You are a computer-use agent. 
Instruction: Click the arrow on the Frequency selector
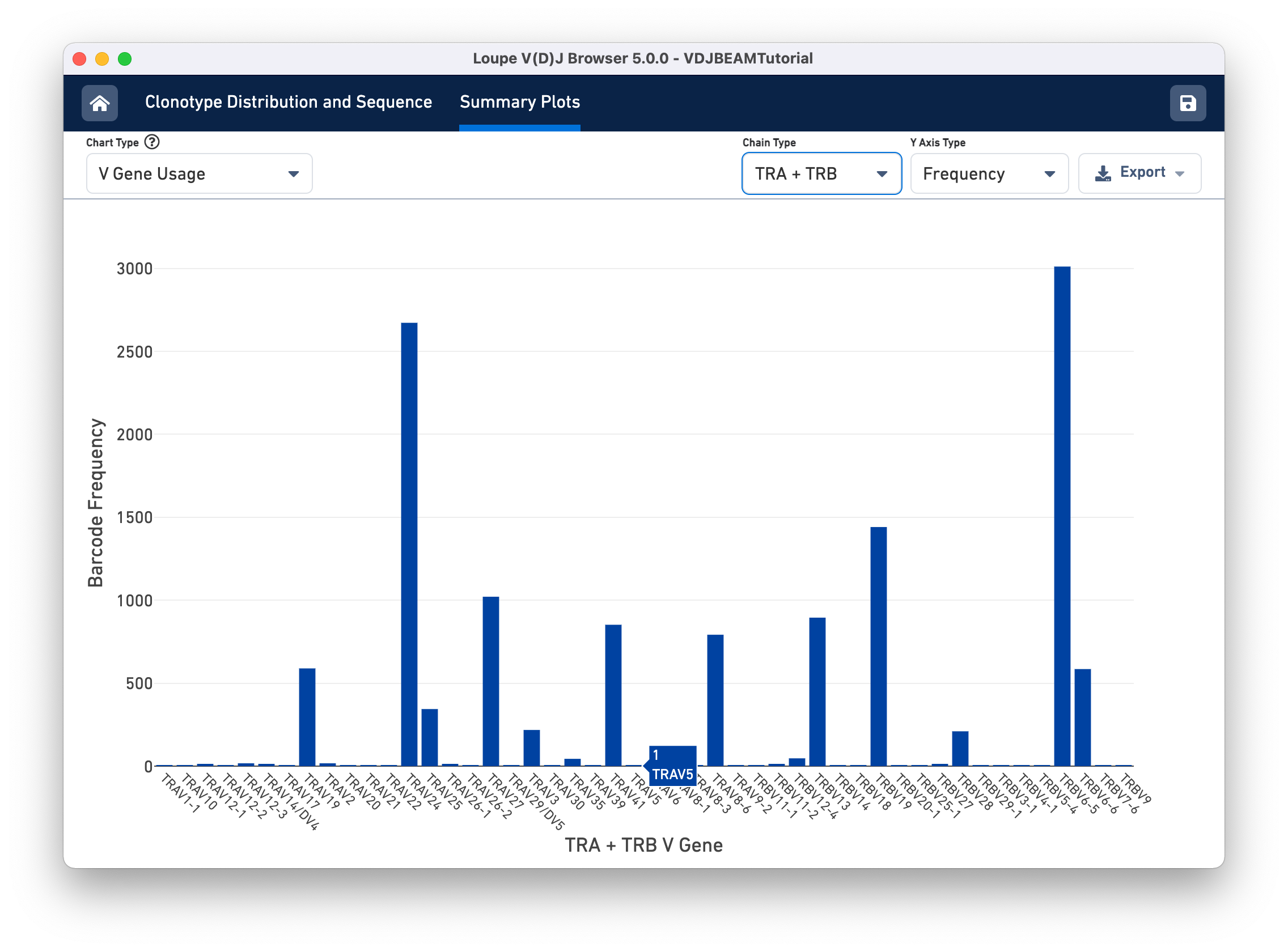pyautogui.click(x=1050, y=173)
